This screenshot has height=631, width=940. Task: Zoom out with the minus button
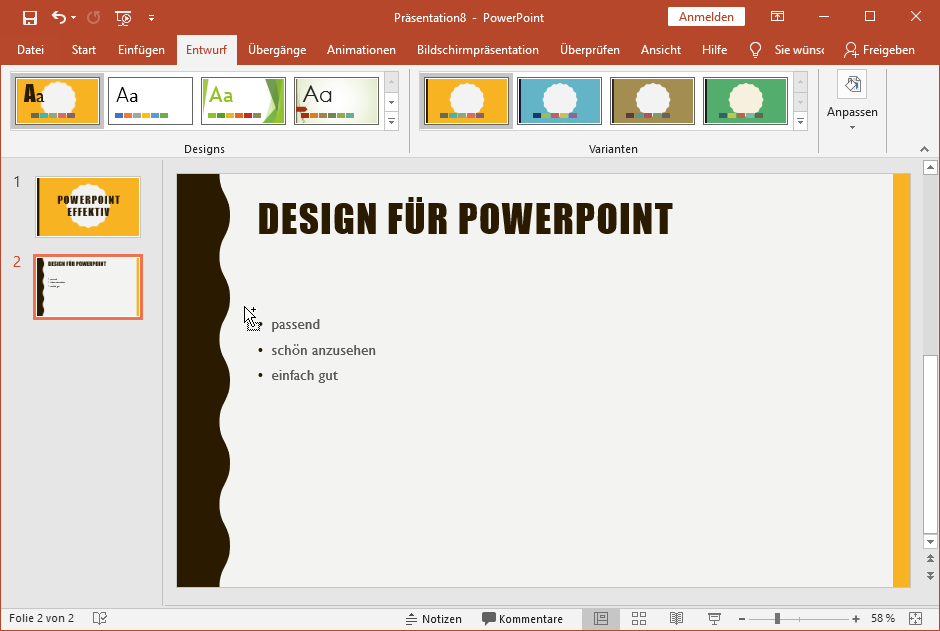click(x=742, y=619)
